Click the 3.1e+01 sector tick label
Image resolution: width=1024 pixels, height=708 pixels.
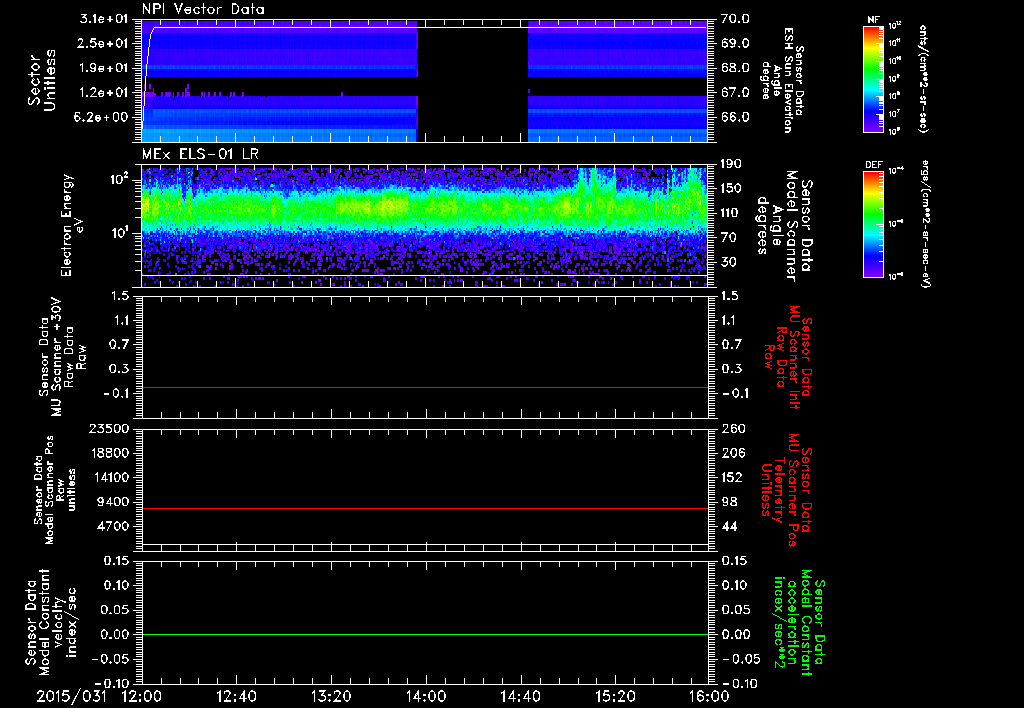click(104, 19)
